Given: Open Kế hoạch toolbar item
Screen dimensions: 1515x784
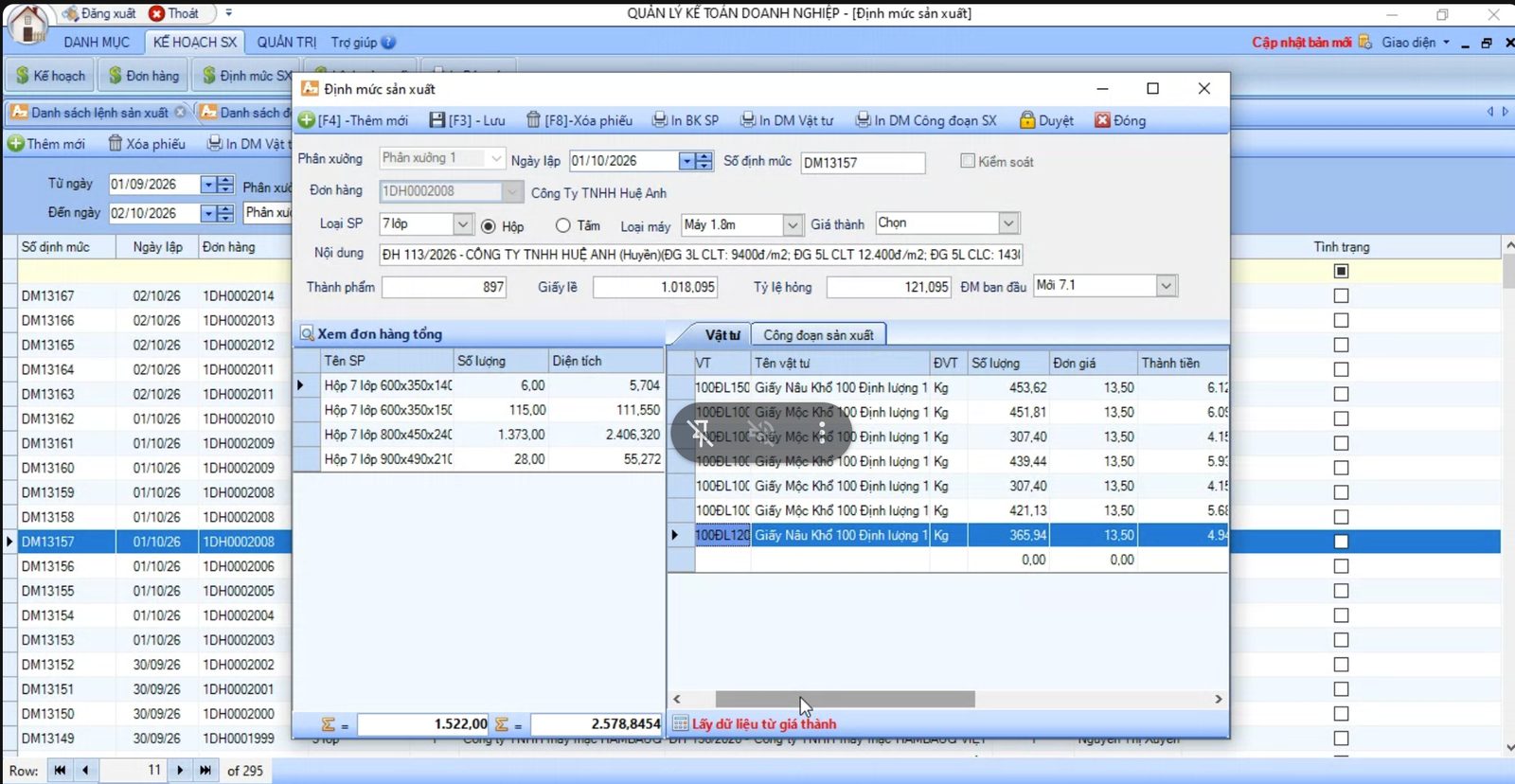Looking at the screenshot, I should pyautogui.click(x=50, y=76).
